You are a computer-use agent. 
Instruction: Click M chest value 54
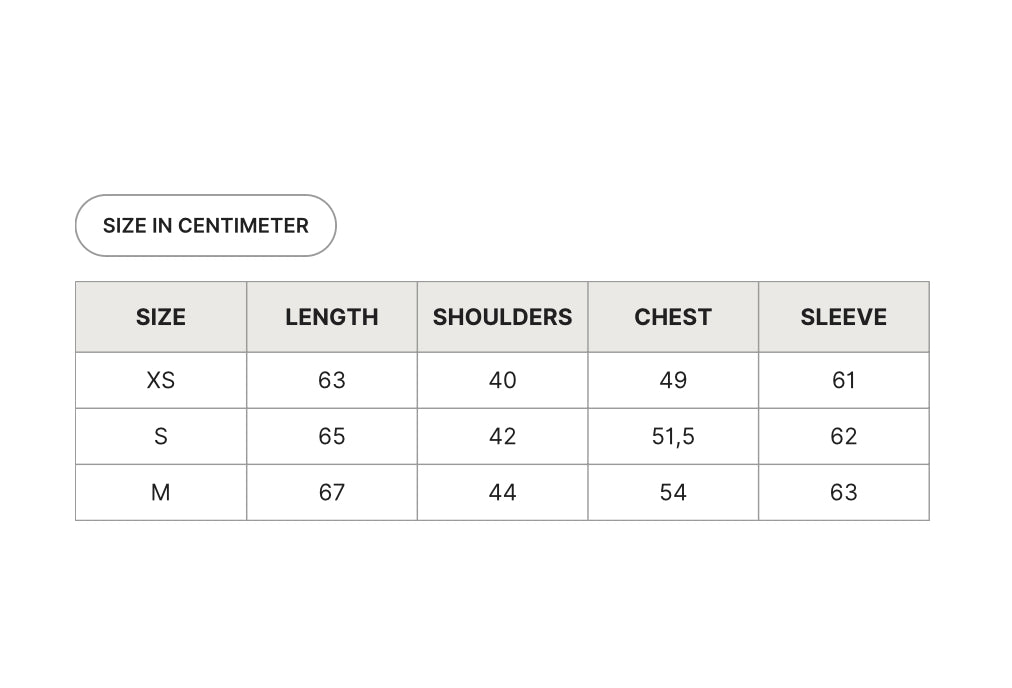click(673, 492)
